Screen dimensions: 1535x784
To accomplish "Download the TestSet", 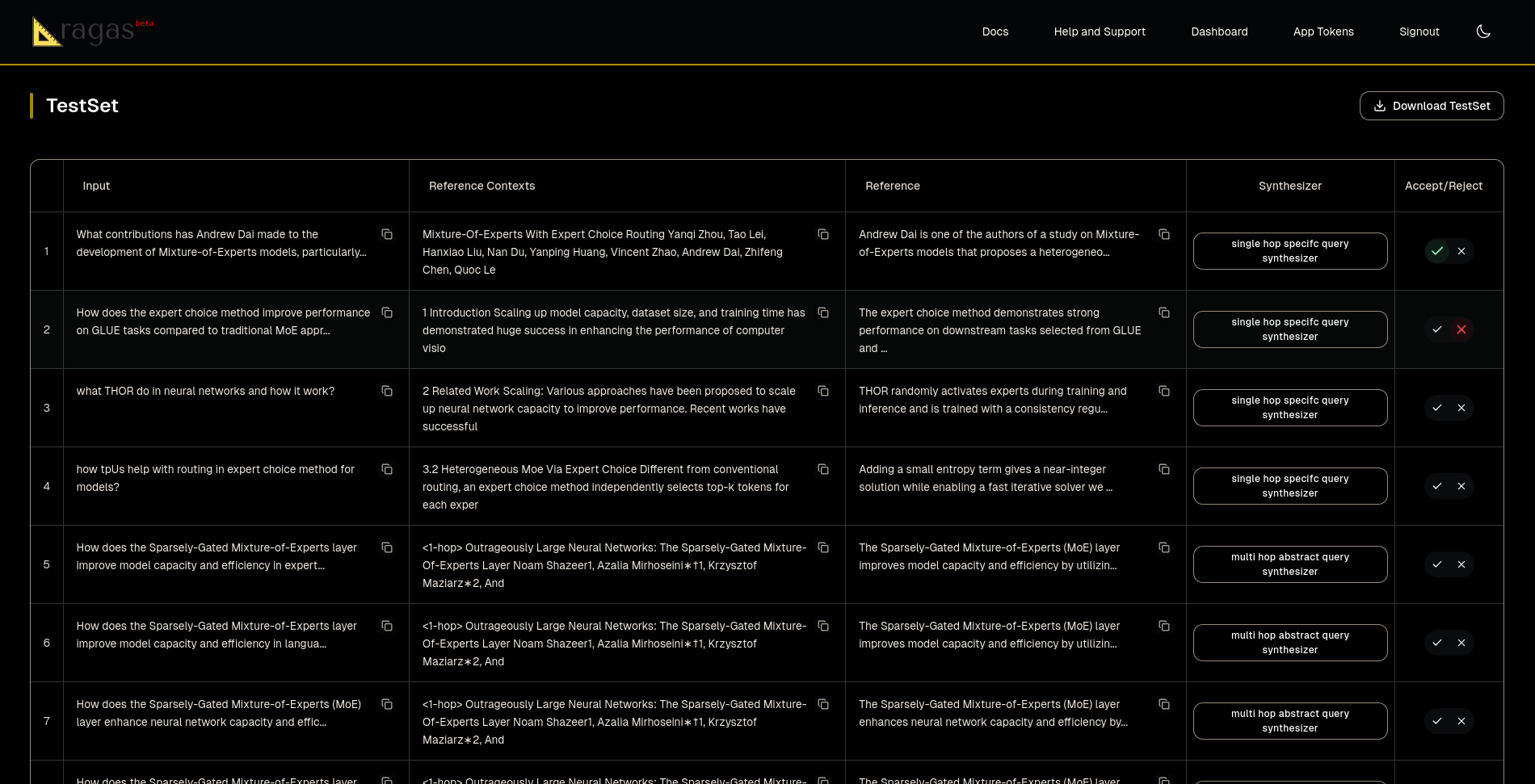I will (x=1432, y=106).
